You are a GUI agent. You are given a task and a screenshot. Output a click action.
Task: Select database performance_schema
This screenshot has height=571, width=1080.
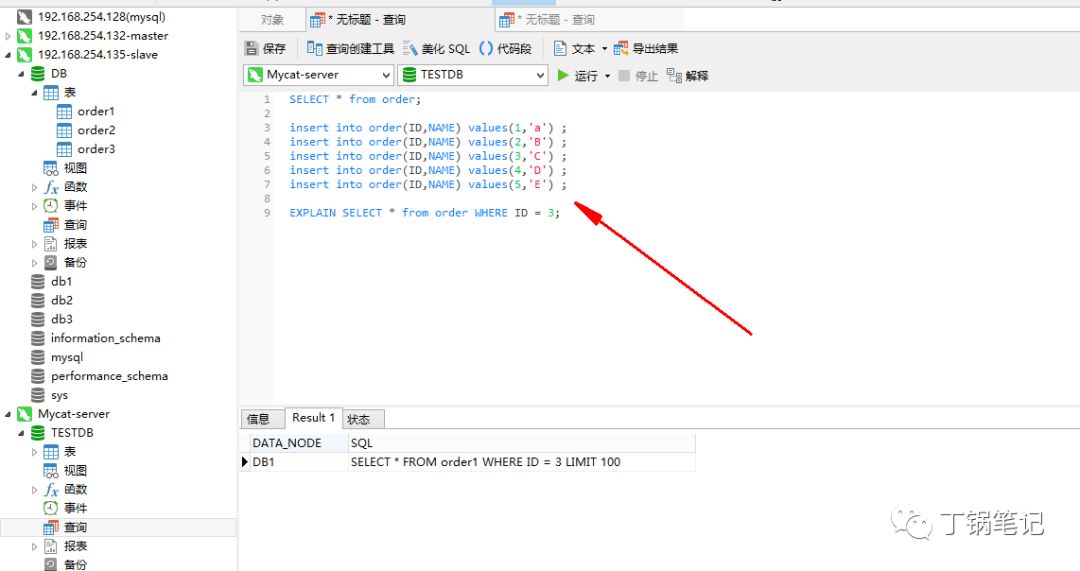(109, 375)
